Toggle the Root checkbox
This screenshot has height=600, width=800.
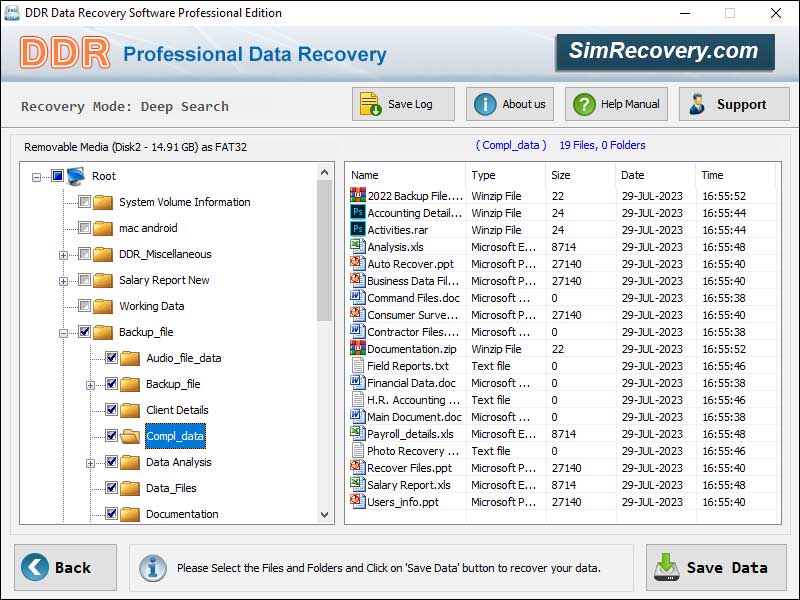(x=57, y=176)
